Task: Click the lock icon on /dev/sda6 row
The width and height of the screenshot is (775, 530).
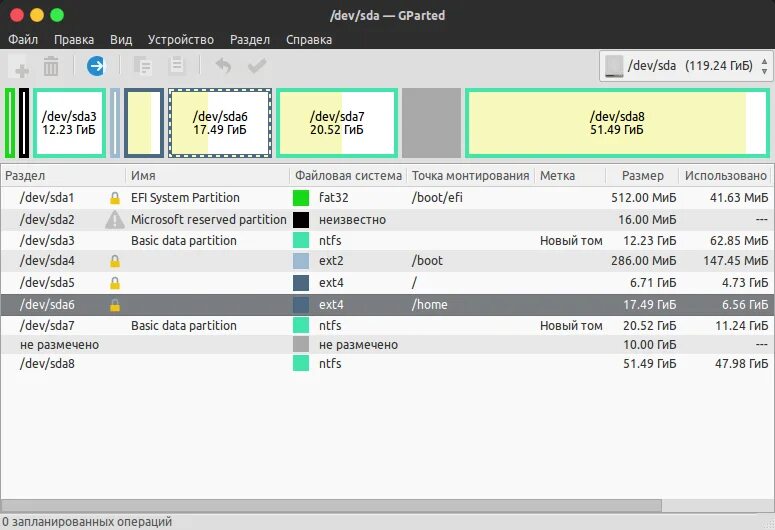Action: [x=115, y=305]
